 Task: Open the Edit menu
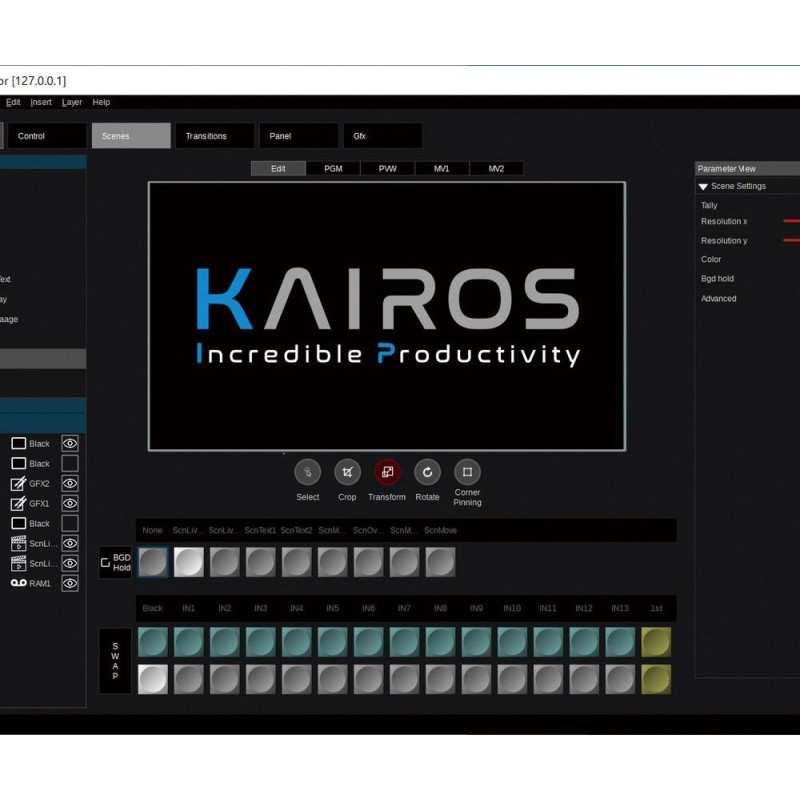click(13, 102)
